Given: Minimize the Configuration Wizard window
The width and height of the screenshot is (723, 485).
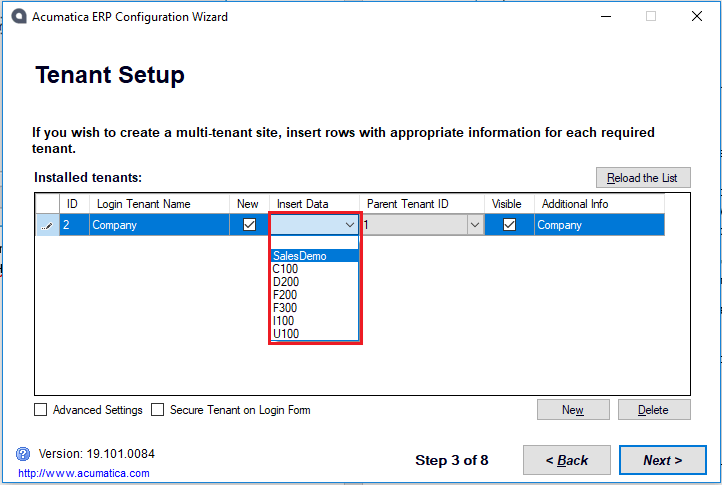Looking at the screenshot, I should [x=606, y=17].
